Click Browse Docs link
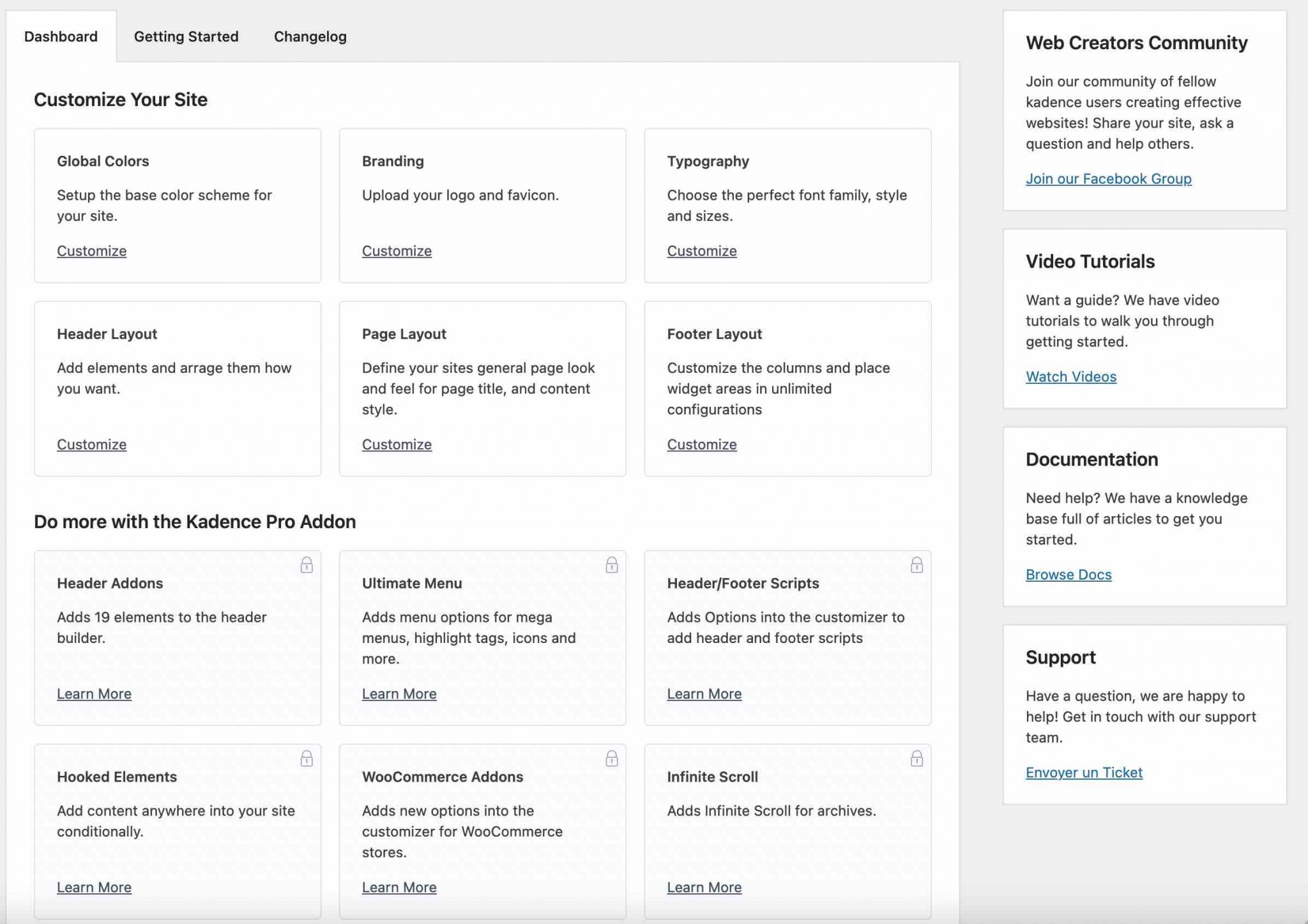1308x924 pixels. pyautogui.click(x=1068, y=575)
